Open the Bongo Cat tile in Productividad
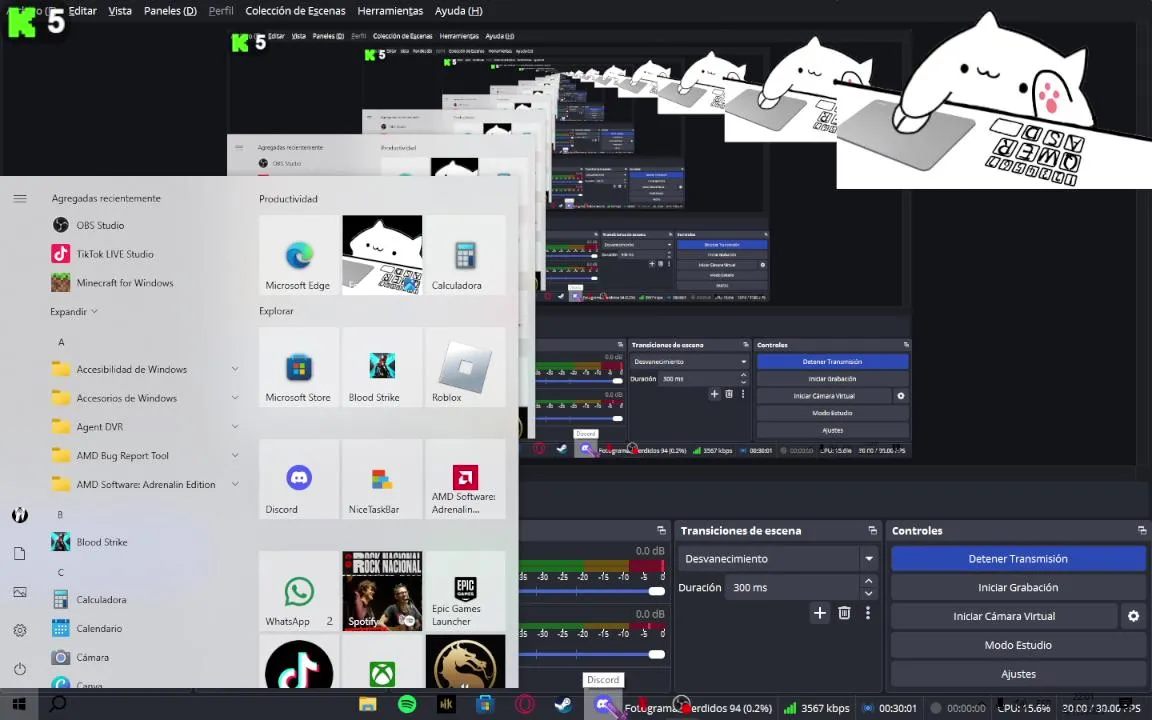This screenshot has height=720, width=1152. click(x=382, y=255)
